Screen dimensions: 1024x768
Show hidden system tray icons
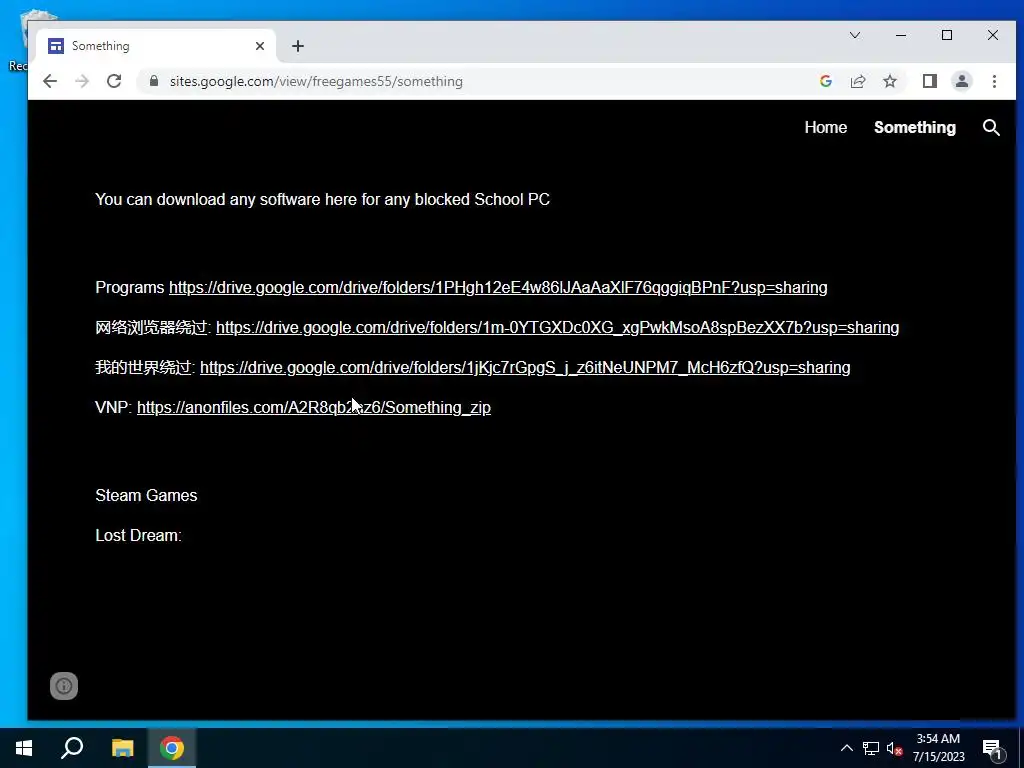(846, 748)
